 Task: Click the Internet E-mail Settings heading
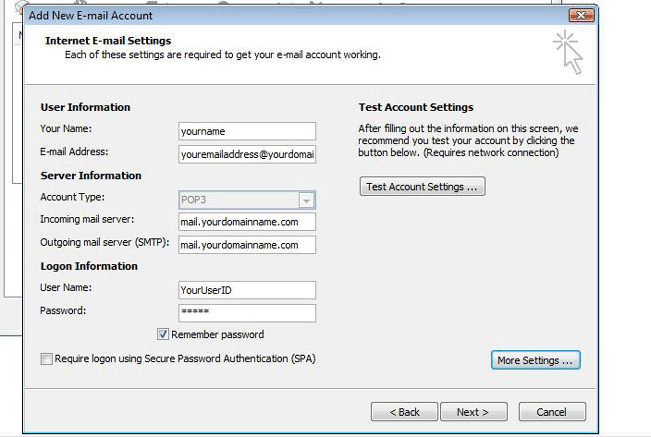pyautogui.click(x=108, y=41)
